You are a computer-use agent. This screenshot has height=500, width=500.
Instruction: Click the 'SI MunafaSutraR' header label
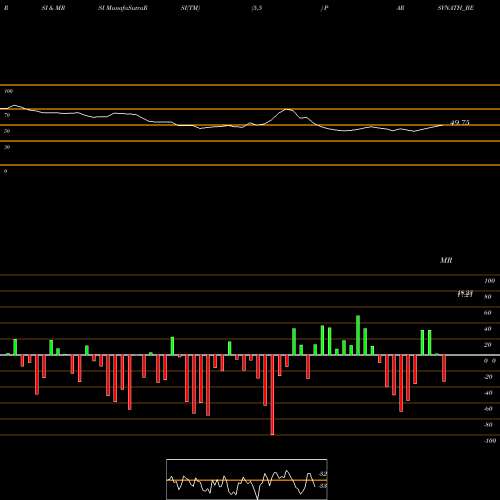tap(123, 8)
